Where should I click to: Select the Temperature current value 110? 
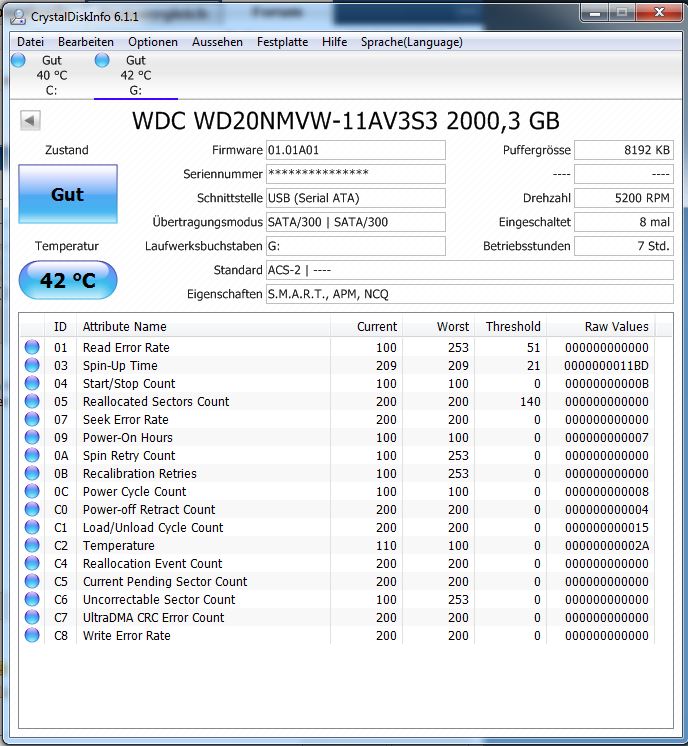(386, 545)
